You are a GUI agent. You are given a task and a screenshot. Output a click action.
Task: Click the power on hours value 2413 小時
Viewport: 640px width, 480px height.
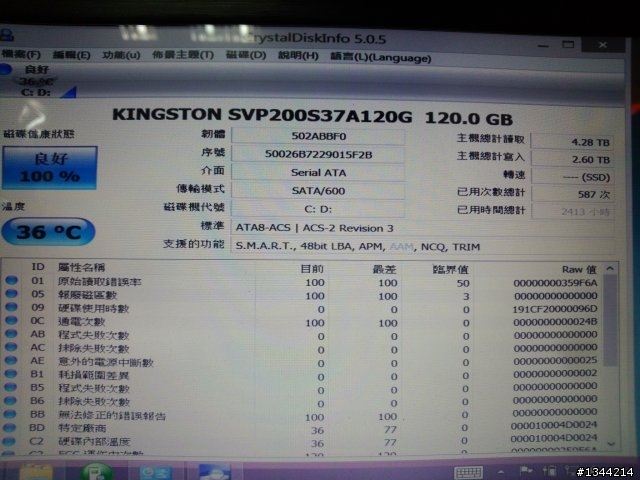coord(573,212)
